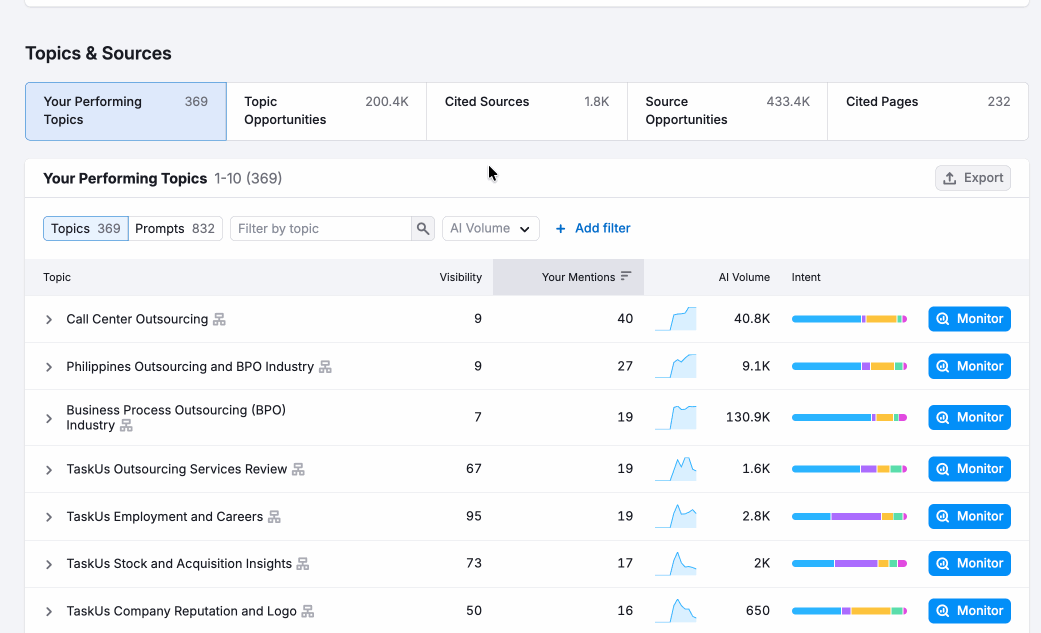Expand the TaskUs Company Reputation and Logo row
Viewport: 1041px width, 633px height.
(x=48, y=611)
